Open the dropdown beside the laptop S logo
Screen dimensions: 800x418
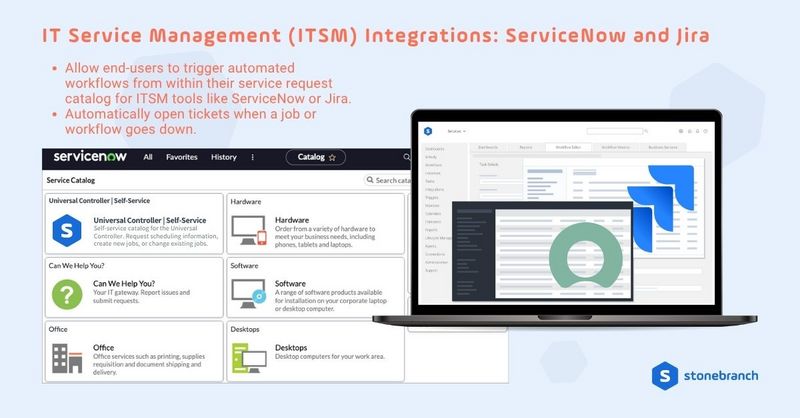click(457, 131)
